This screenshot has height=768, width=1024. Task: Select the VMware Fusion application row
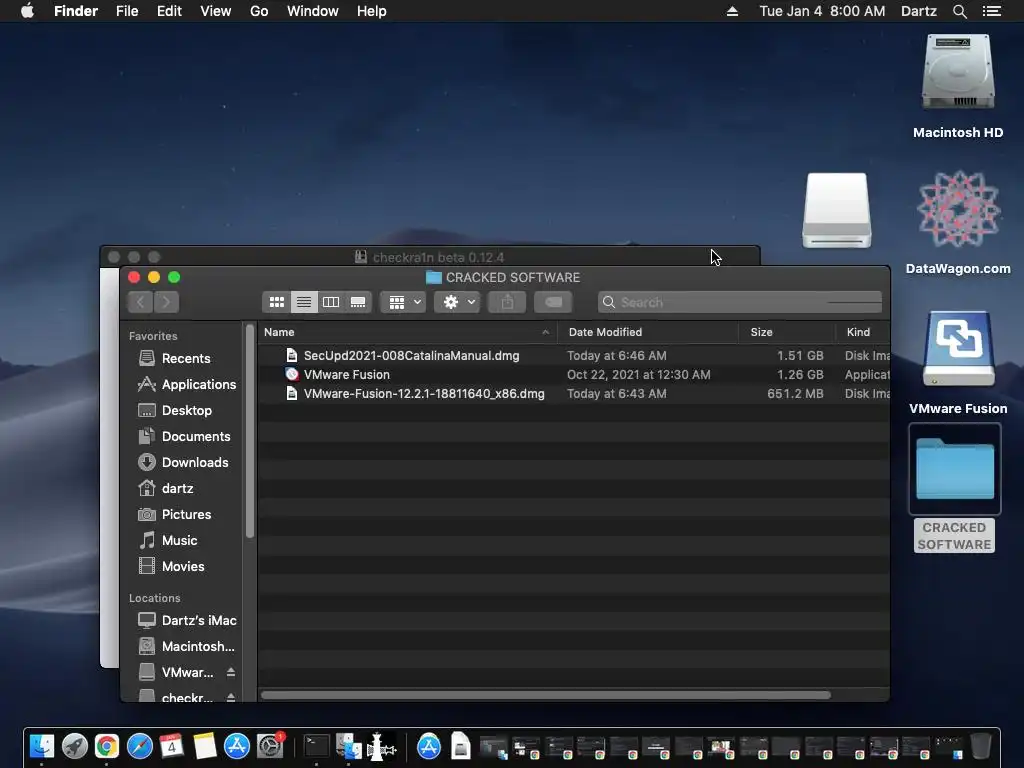pos(573,374)
